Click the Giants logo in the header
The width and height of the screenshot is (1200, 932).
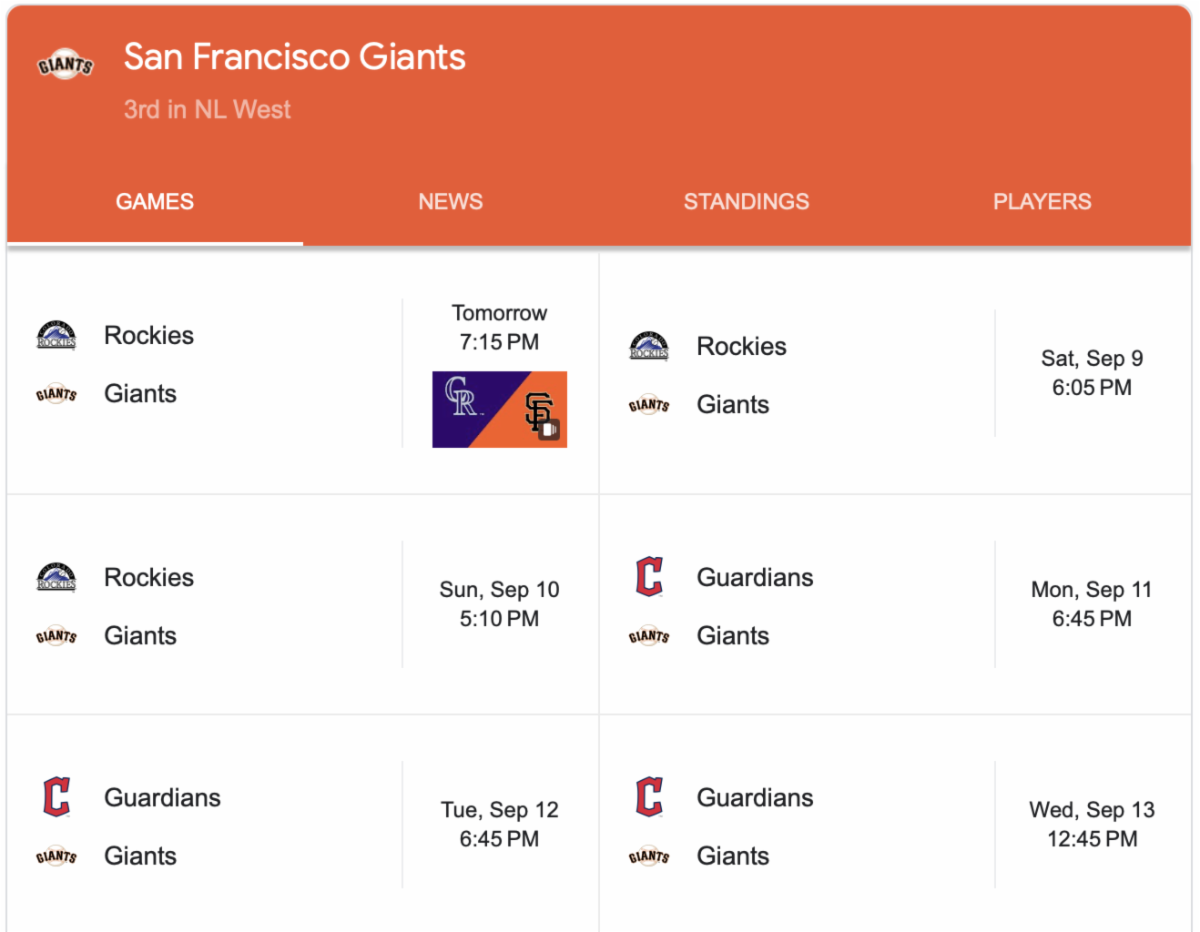pyautogui.click(x=65, y=66)
